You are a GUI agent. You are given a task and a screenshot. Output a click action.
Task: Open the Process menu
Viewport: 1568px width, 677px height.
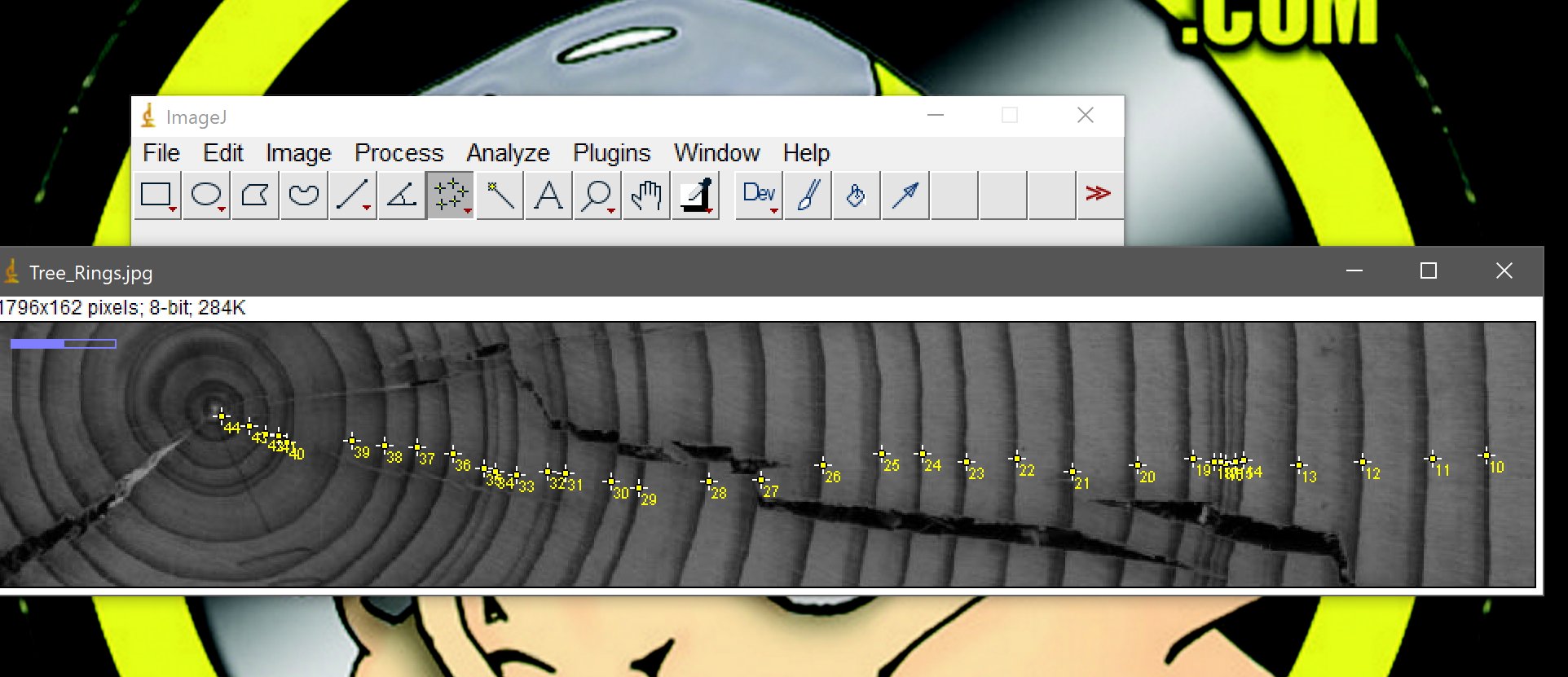tap(399, 153)
